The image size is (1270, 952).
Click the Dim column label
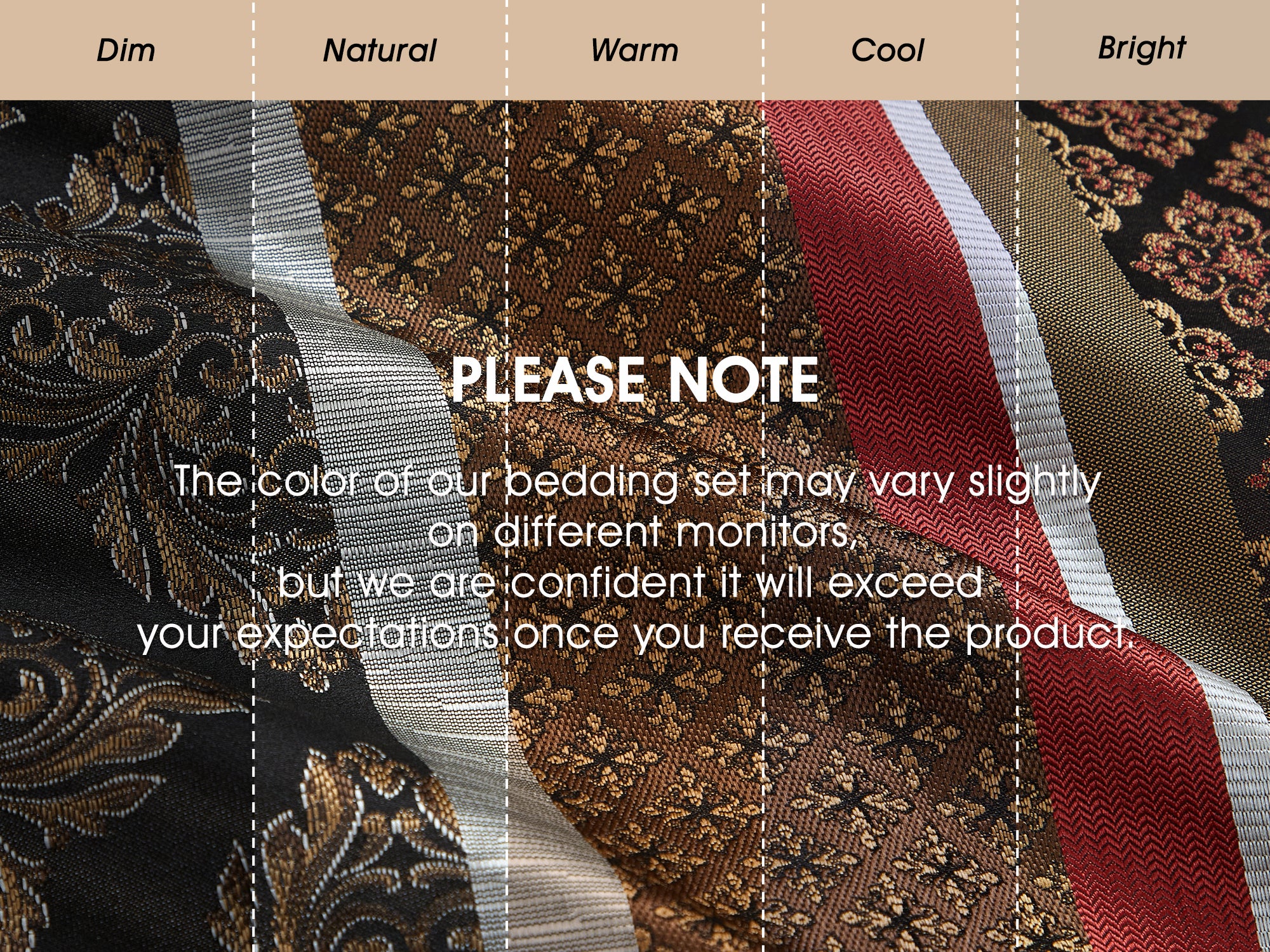click(126, 50)
